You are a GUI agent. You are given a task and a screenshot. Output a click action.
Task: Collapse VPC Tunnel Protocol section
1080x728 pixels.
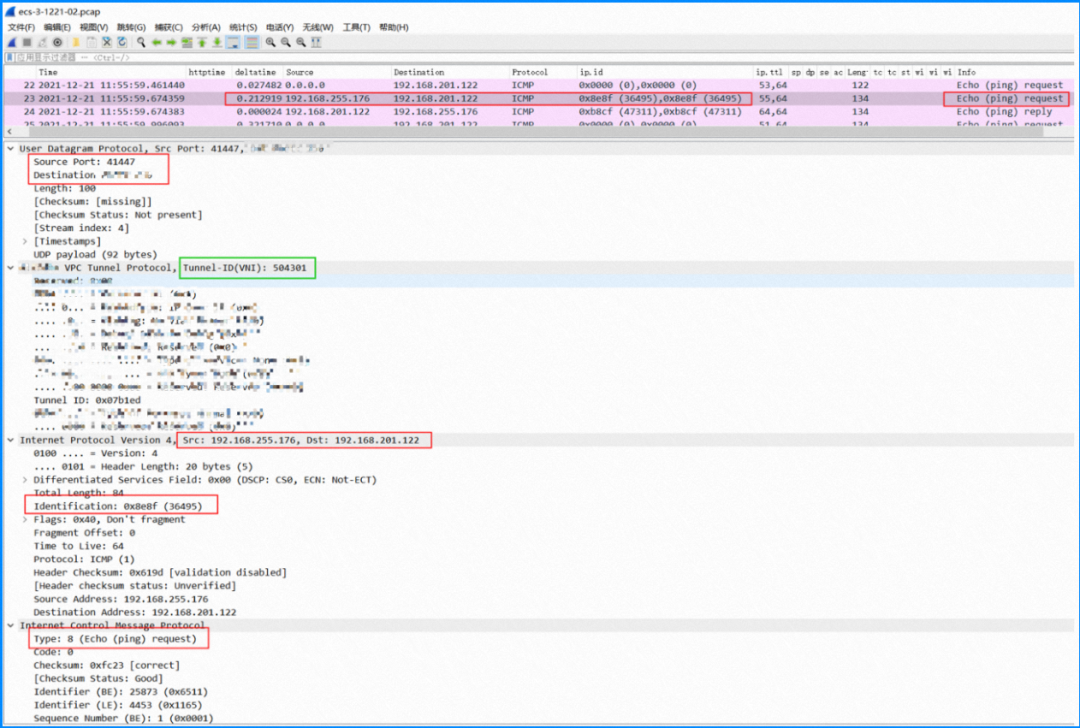[x=10, y=267]
